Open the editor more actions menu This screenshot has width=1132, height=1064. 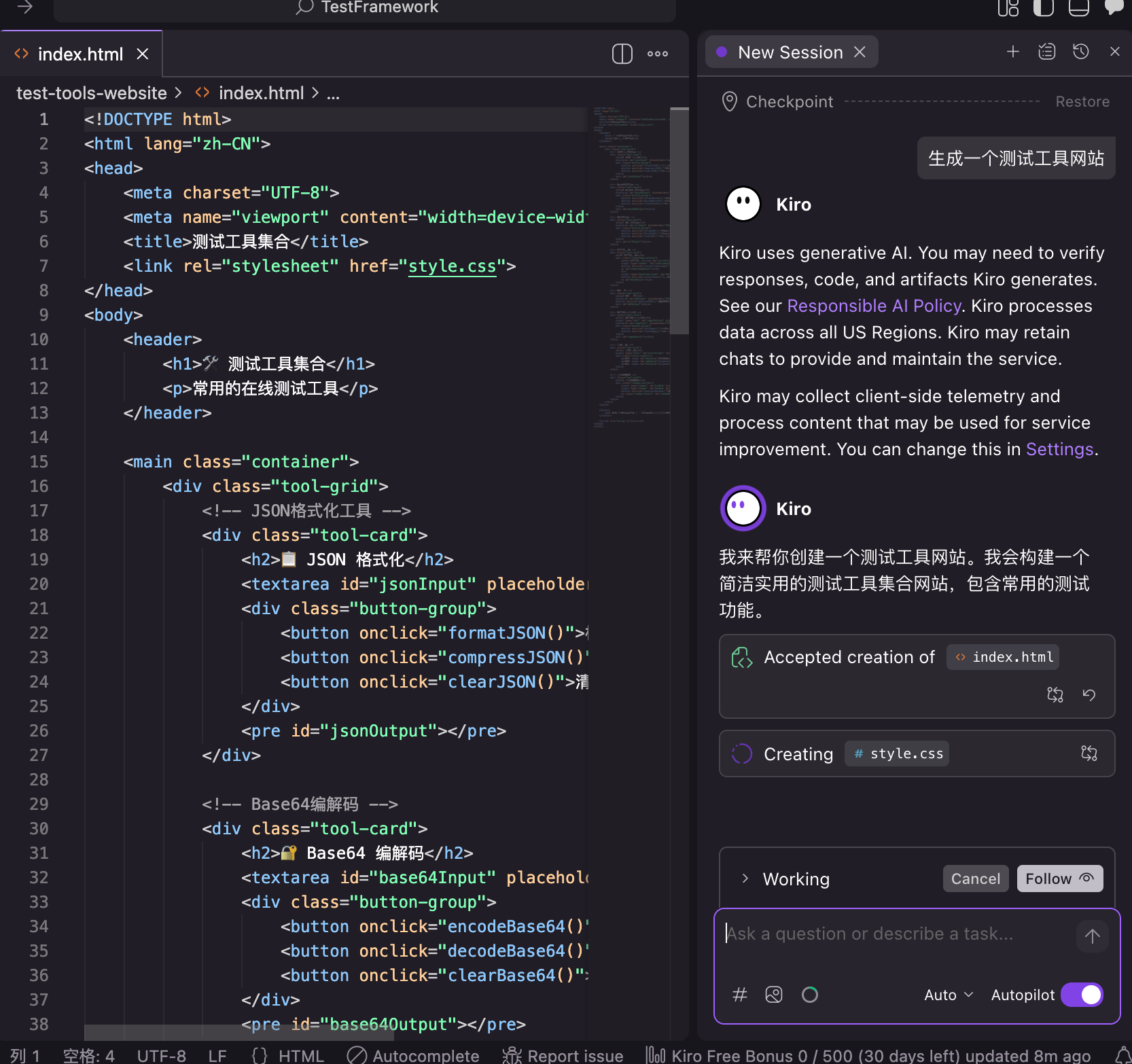657,54
